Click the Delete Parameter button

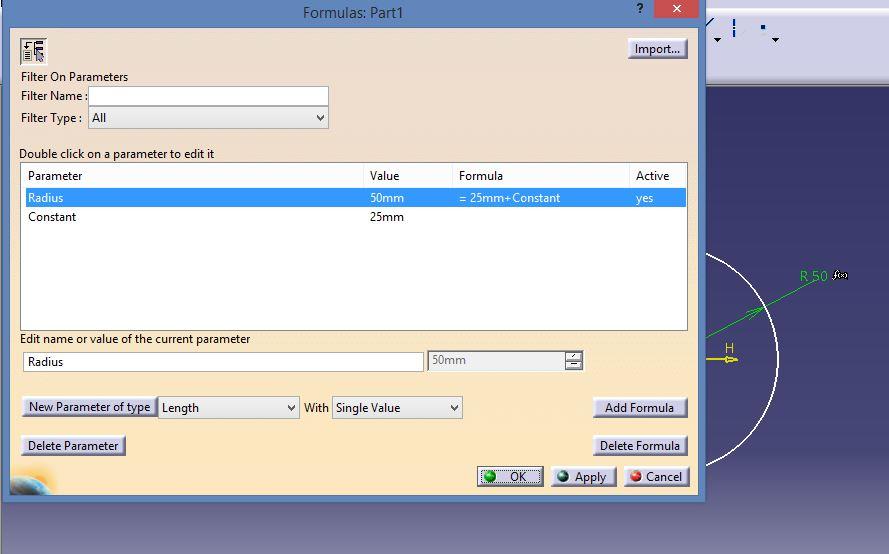[73, 446]
